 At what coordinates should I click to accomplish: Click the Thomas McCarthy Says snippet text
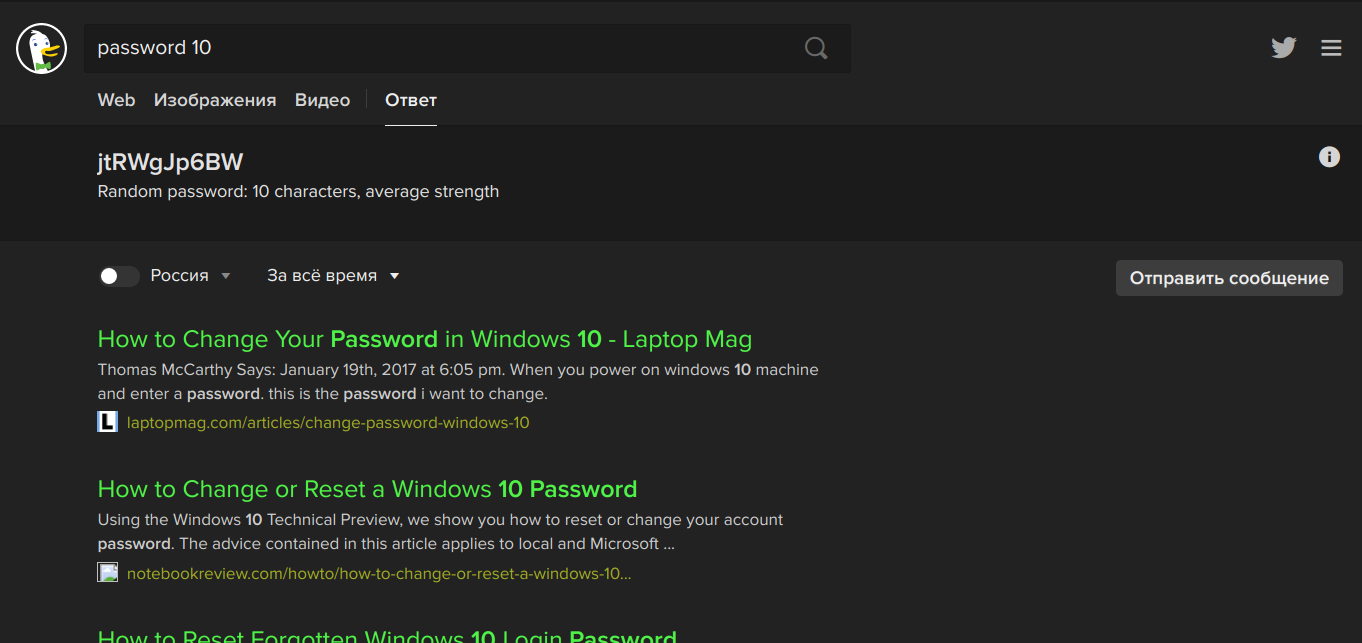point(458,382)
